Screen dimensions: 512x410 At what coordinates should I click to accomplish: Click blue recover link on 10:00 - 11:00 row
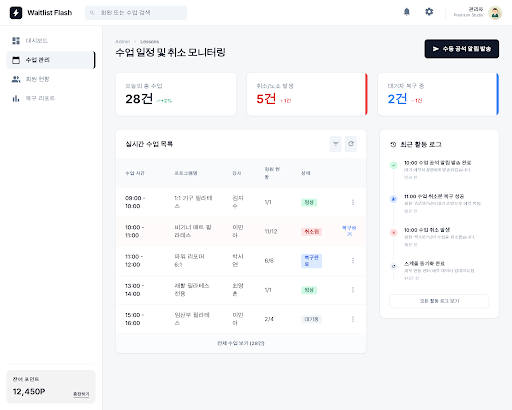coord(349,231)
